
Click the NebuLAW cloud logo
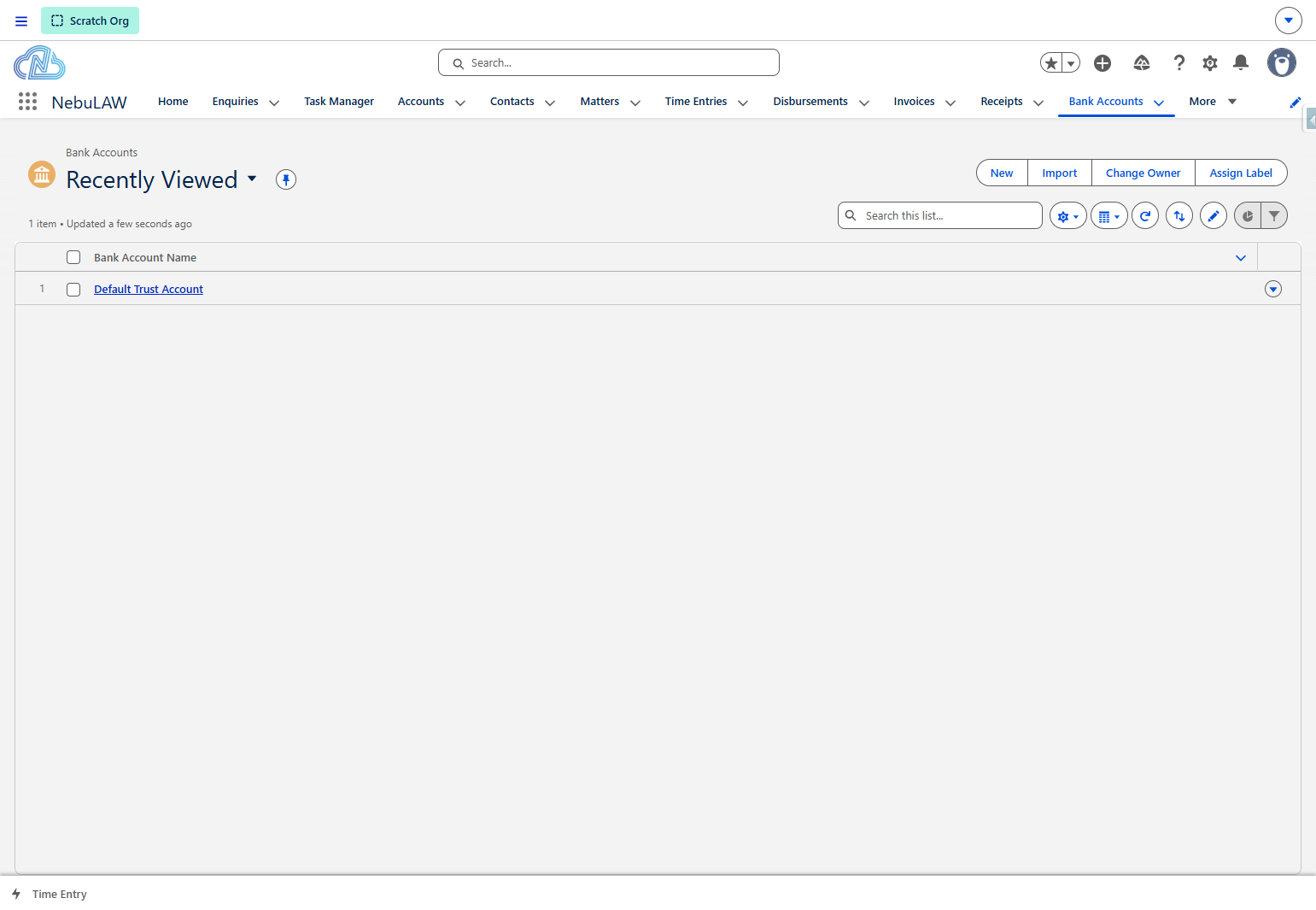coord(39,63)
